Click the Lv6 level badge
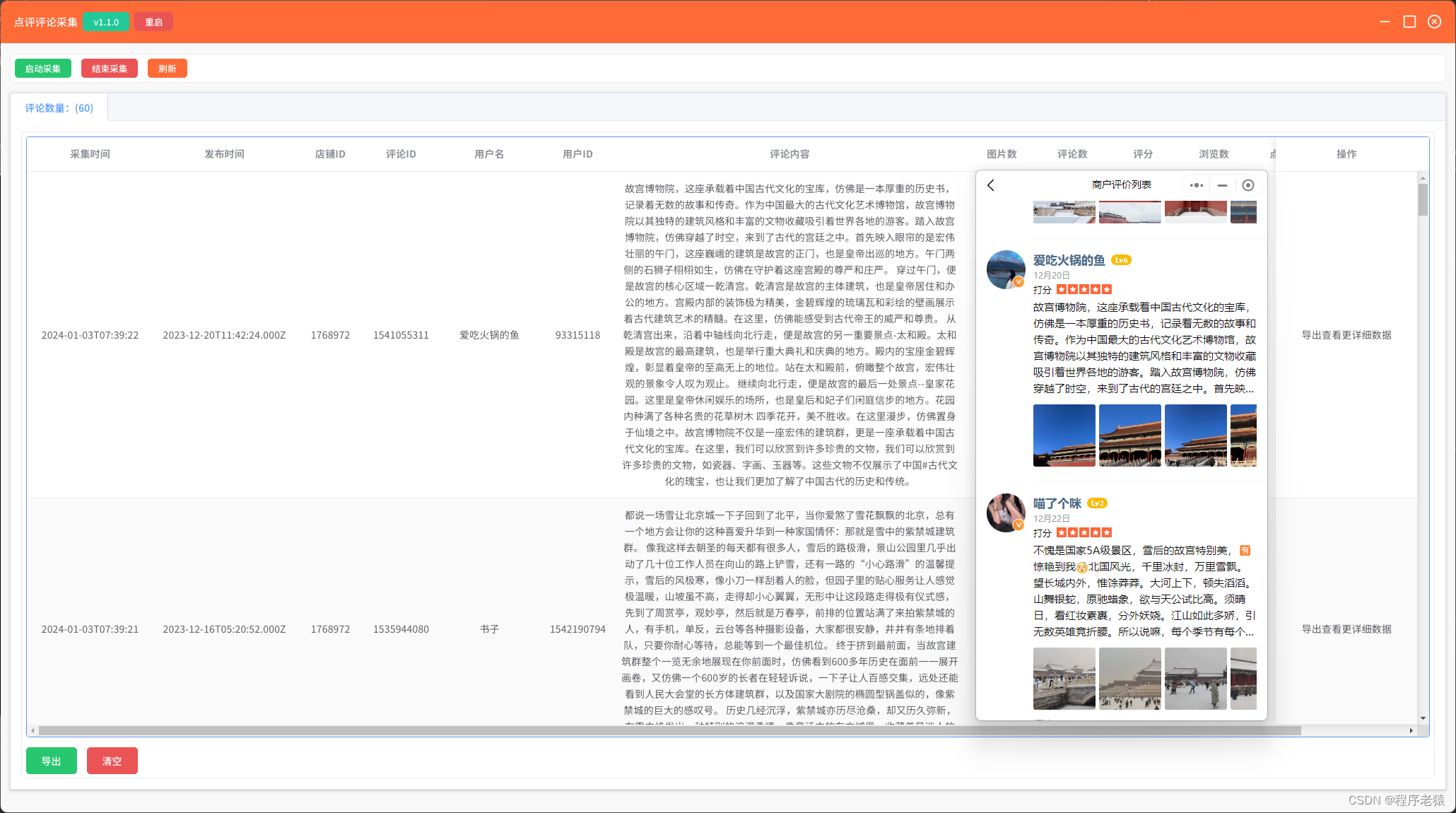The image size is (1456, 813). (x=1121, y=260)
